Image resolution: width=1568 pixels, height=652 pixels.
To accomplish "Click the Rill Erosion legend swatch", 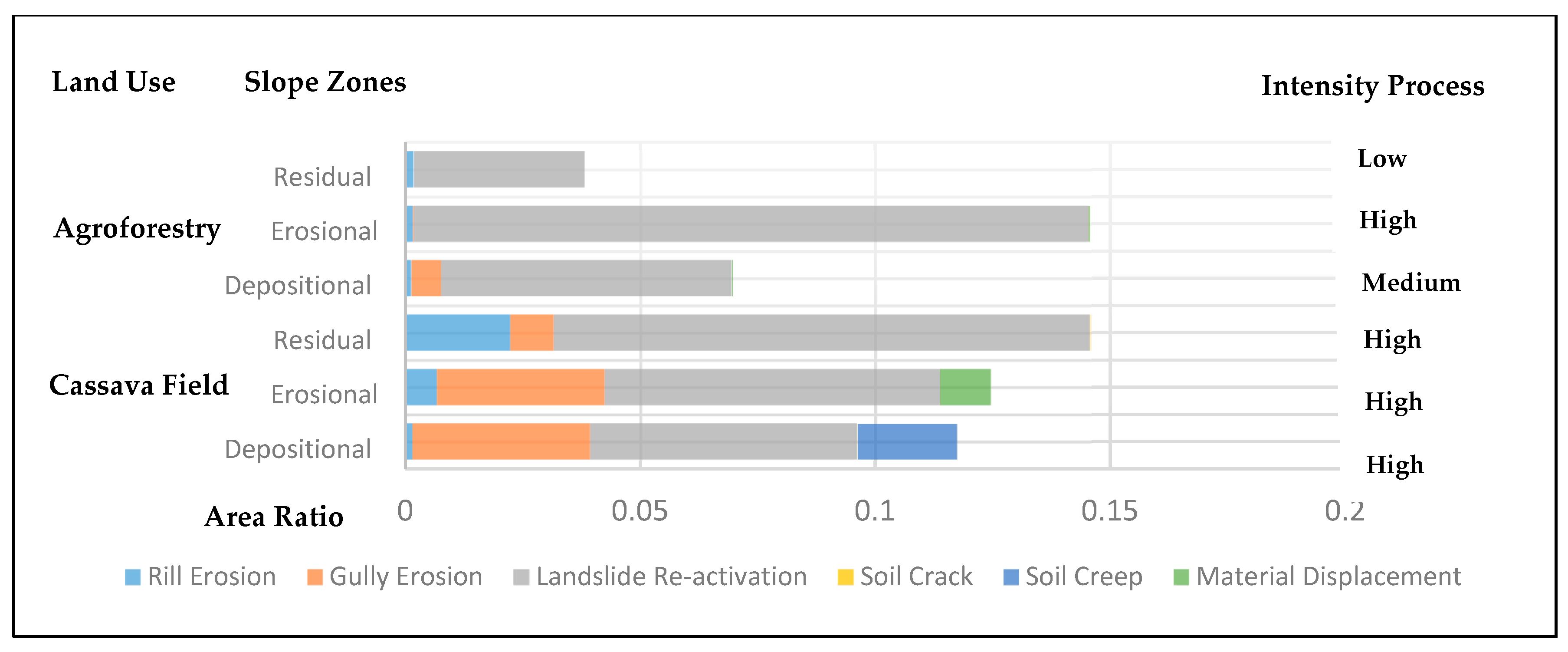I will (x=133, y=577).
